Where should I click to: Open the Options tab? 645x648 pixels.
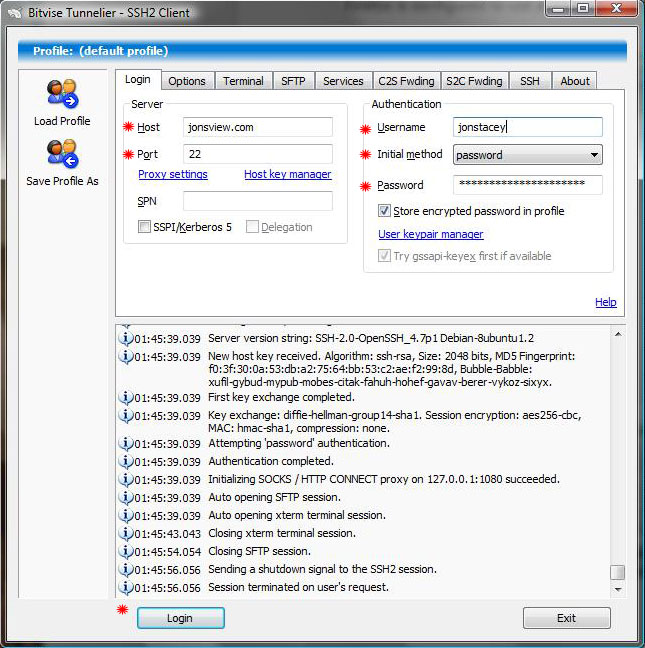click(187, 81)
